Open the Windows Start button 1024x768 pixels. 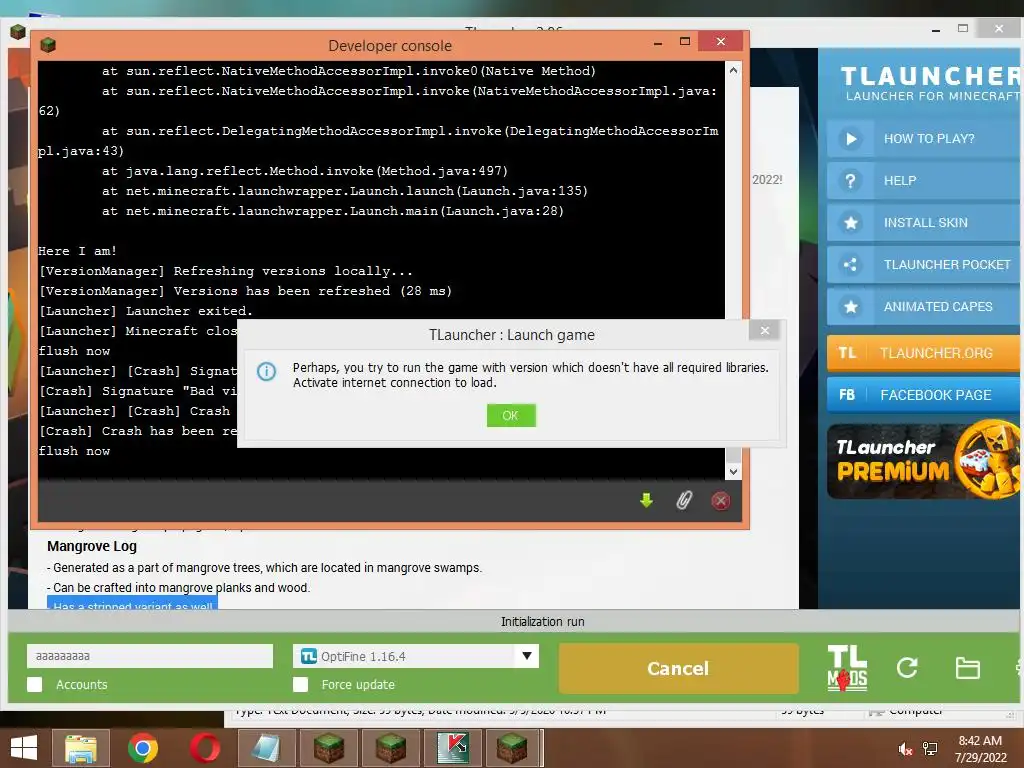click(x=24, y=748)
